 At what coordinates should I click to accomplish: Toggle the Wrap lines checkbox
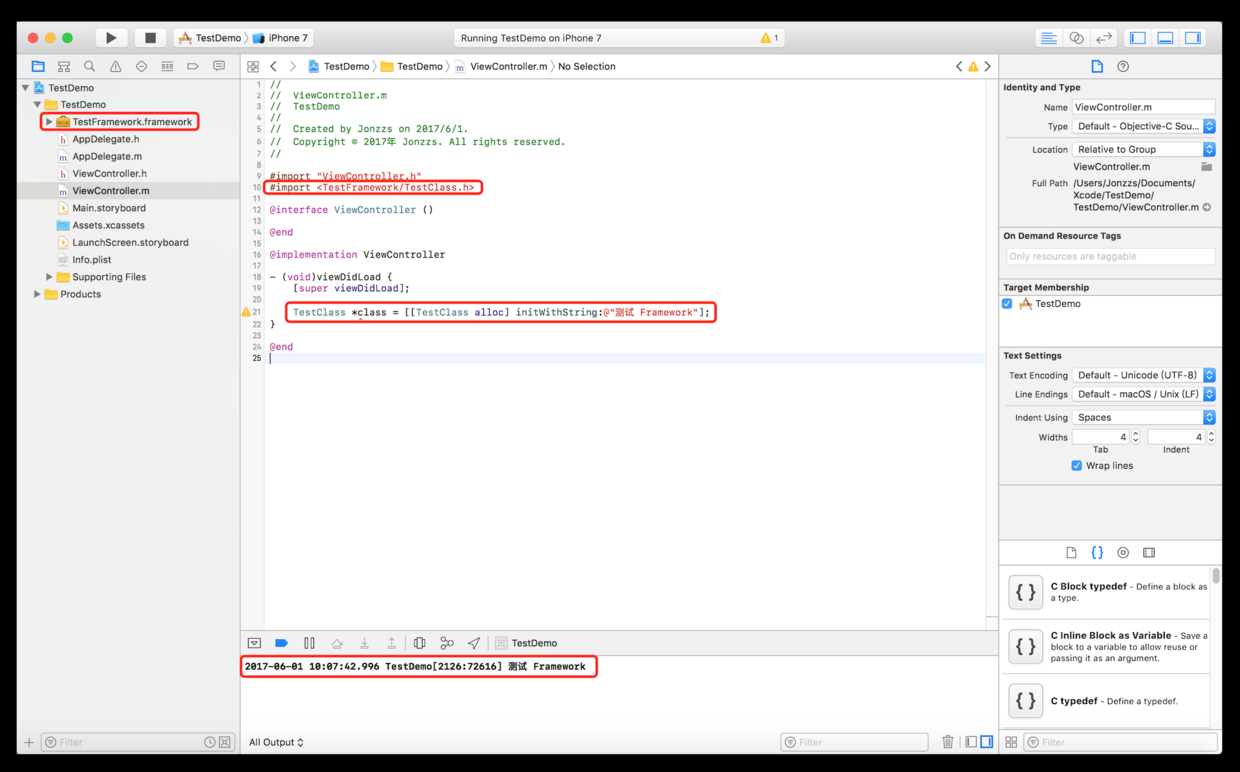pos(1076,466)
